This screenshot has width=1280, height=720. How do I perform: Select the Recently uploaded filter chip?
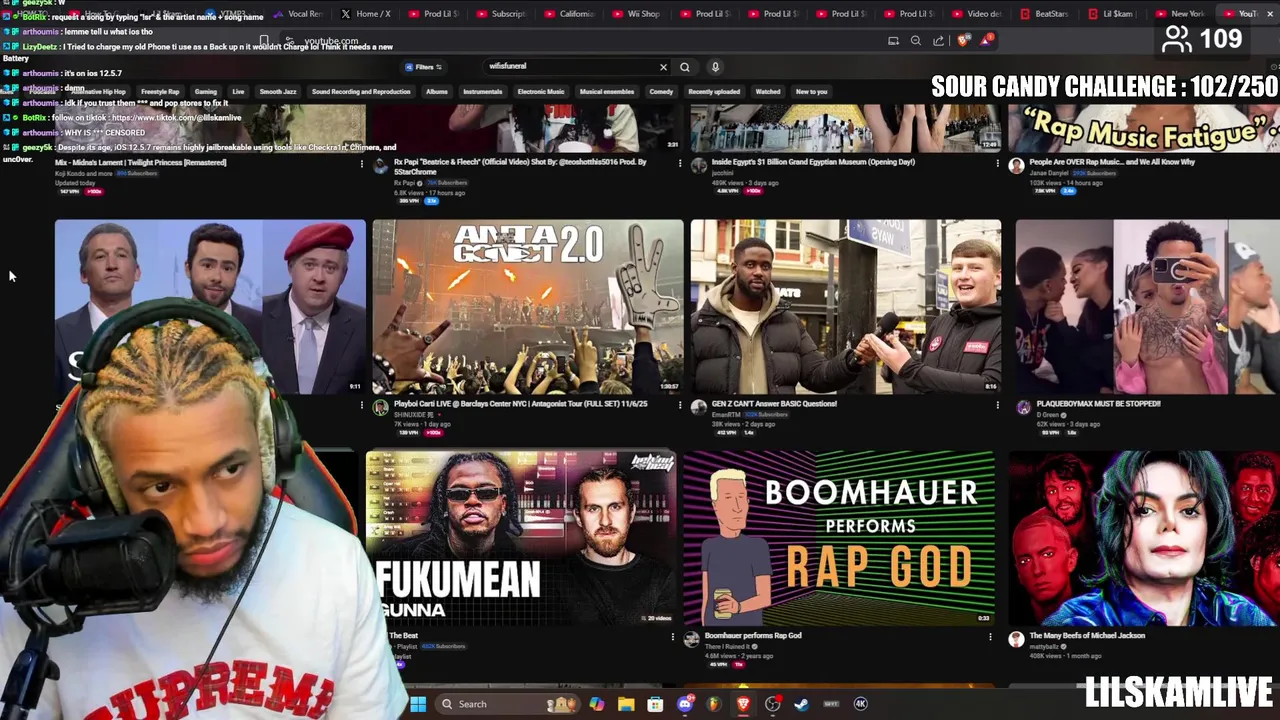[x=714, y=92]
